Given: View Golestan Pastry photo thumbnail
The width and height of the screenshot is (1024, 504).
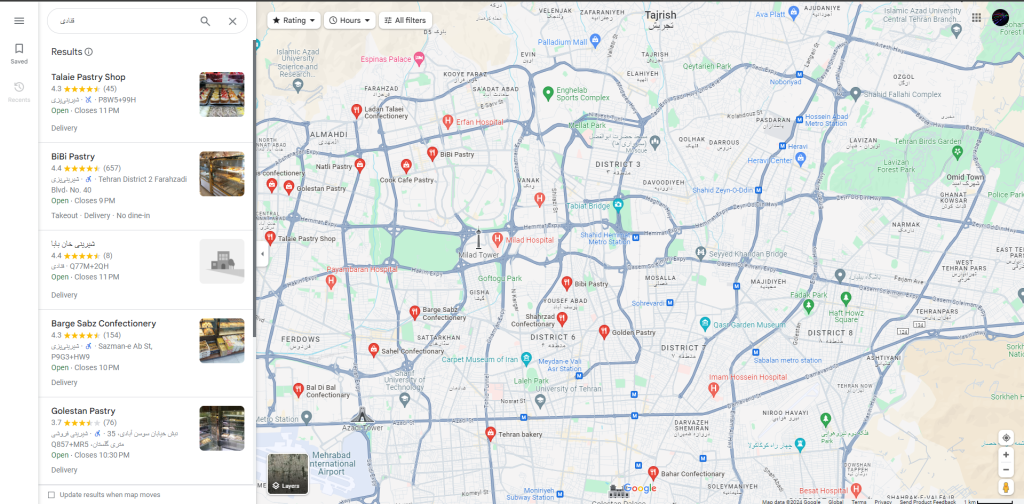Looking at the screenshot, I should click(222, 428).
